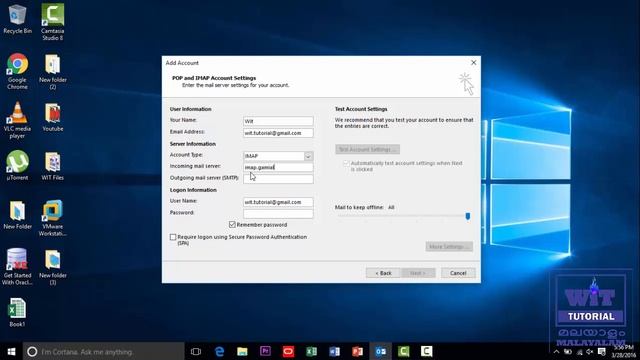Image resolution: width=640 pixels, height=360 pixels.
Task: Click the Email Address field
Action: [x=278, y=133]
